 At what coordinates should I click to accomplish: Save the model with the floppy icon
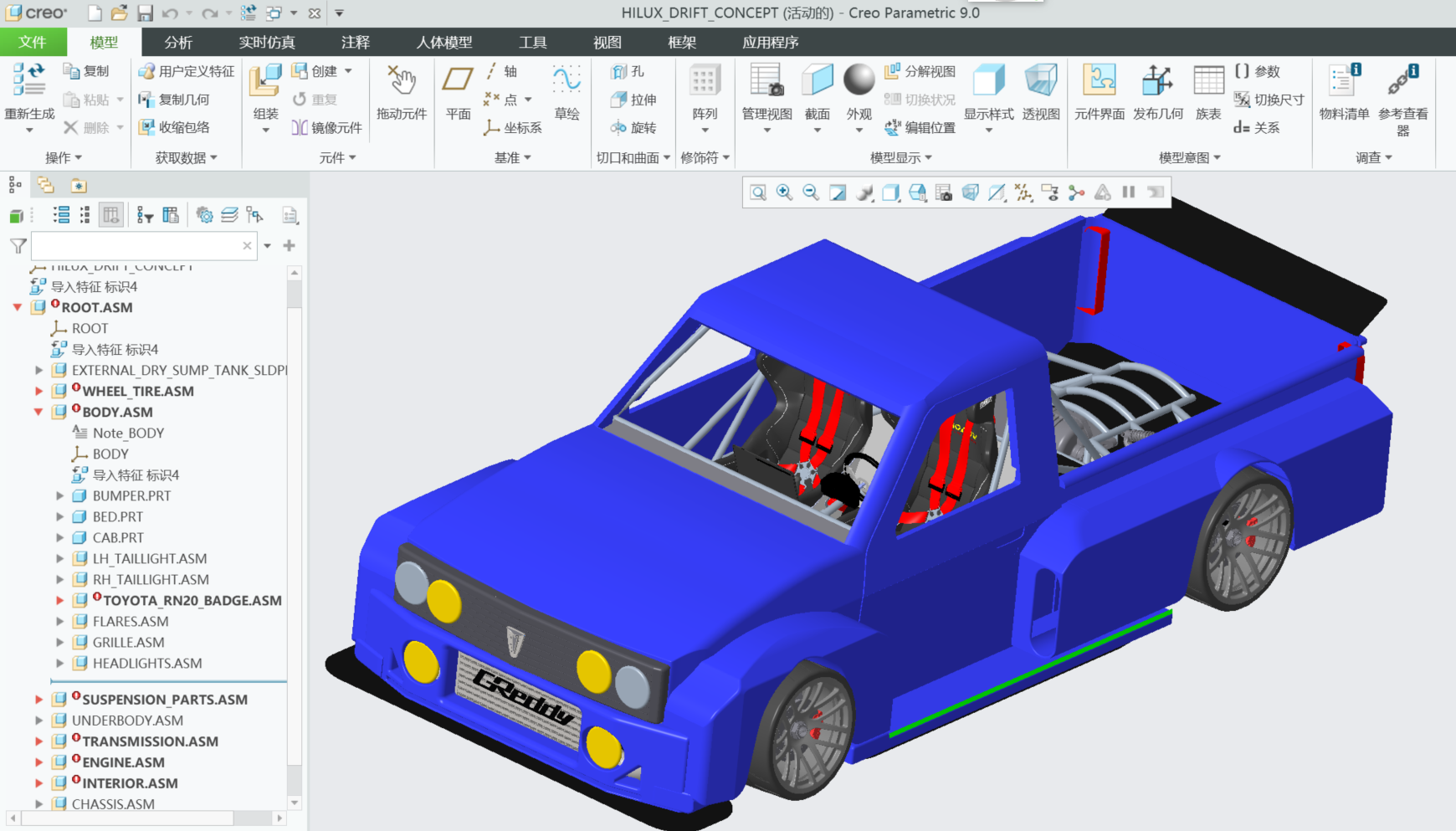click(145, 13)
